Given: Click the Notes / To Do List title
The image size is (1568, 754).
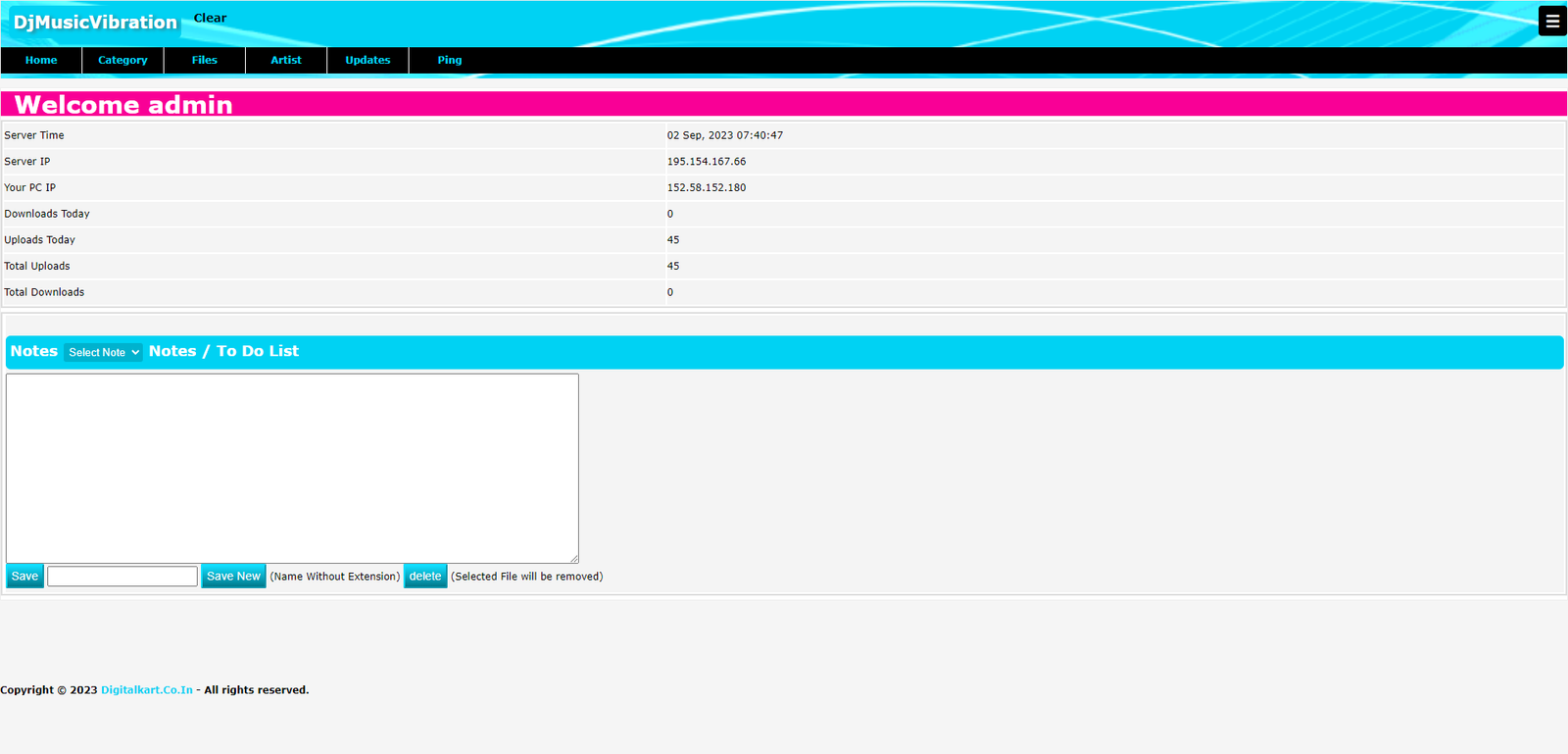Looking at the screenshot, I should [x=223, y=351].
